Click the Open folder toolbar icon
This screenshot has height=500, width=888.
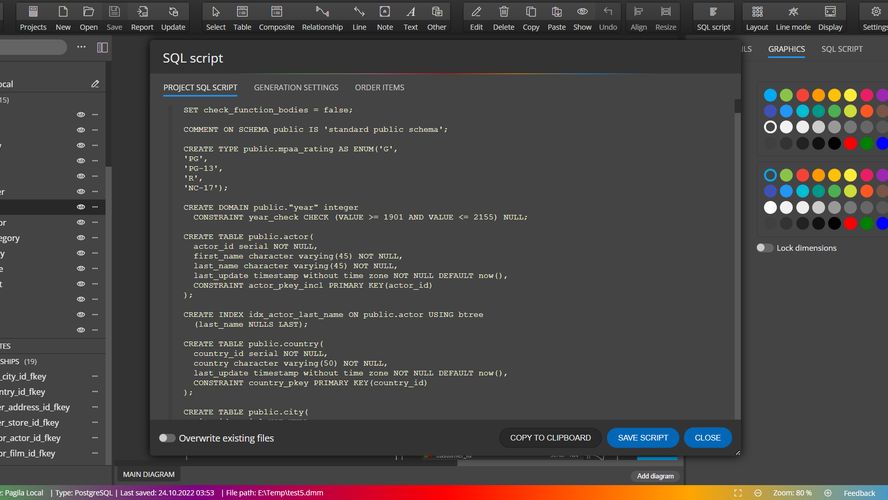(88, 18)
